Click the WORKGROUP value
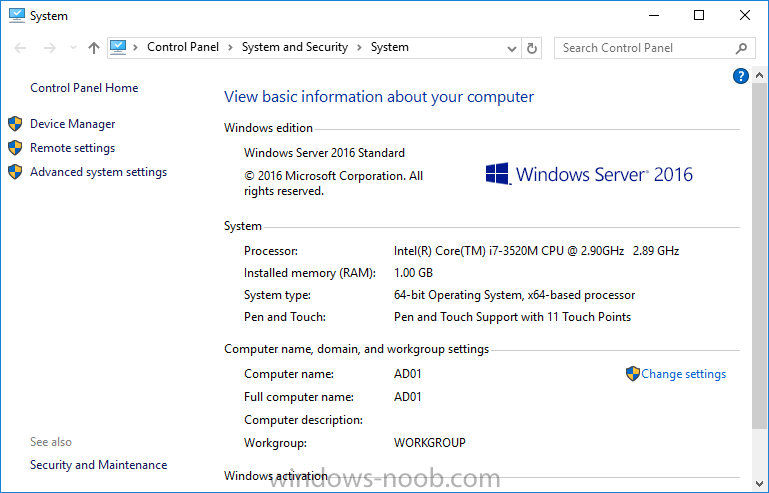Viewport: 769px width, 493px height. point(430,442)
